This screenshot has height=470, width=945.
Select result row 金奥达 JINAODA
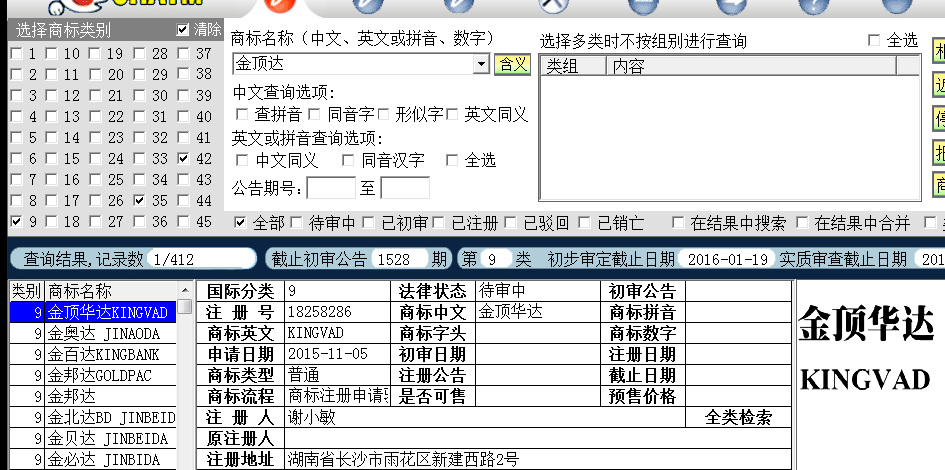pos(93,333)
